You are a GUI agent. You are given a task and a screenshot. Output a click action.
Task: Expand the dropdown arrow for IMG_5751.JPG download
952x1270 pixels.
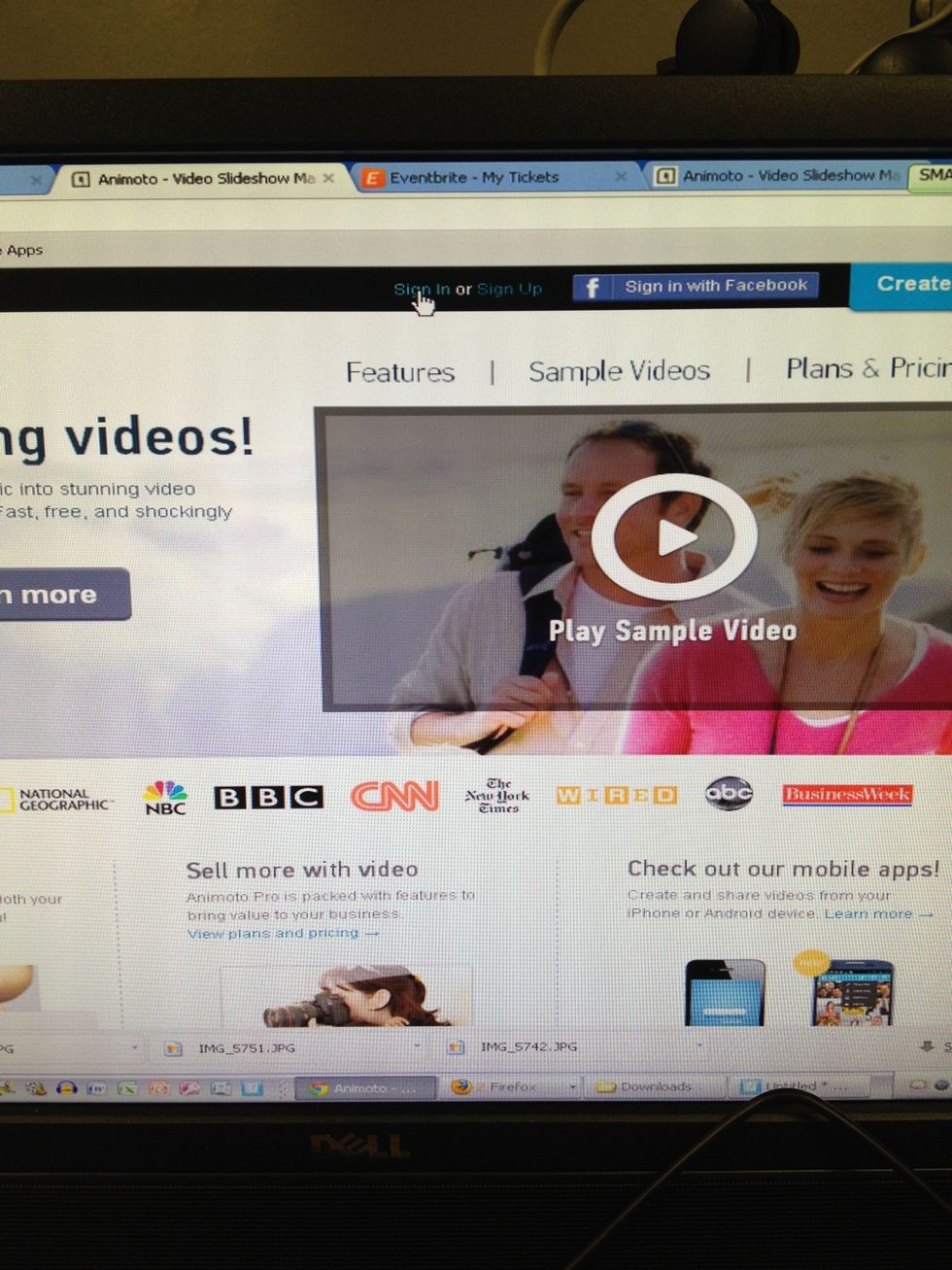[418, 1047]
